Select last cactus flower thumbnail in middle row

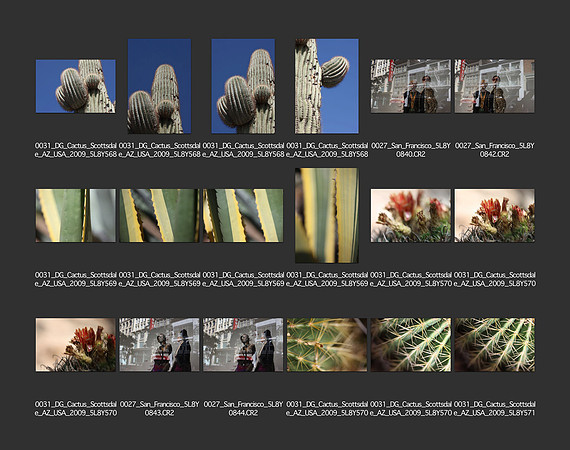(x=494, y=216)
